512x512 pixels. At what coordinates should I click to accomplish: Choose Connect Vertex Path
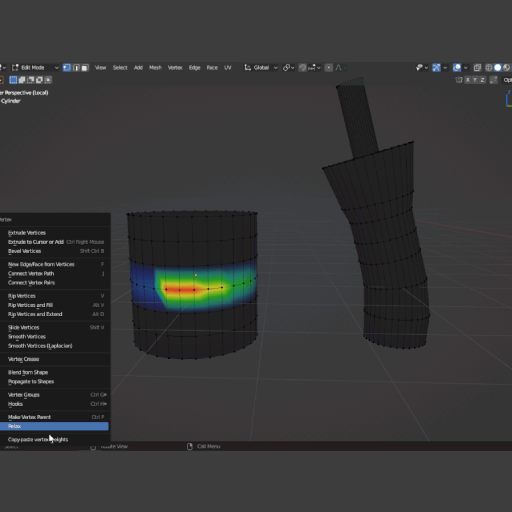[55, 273]
